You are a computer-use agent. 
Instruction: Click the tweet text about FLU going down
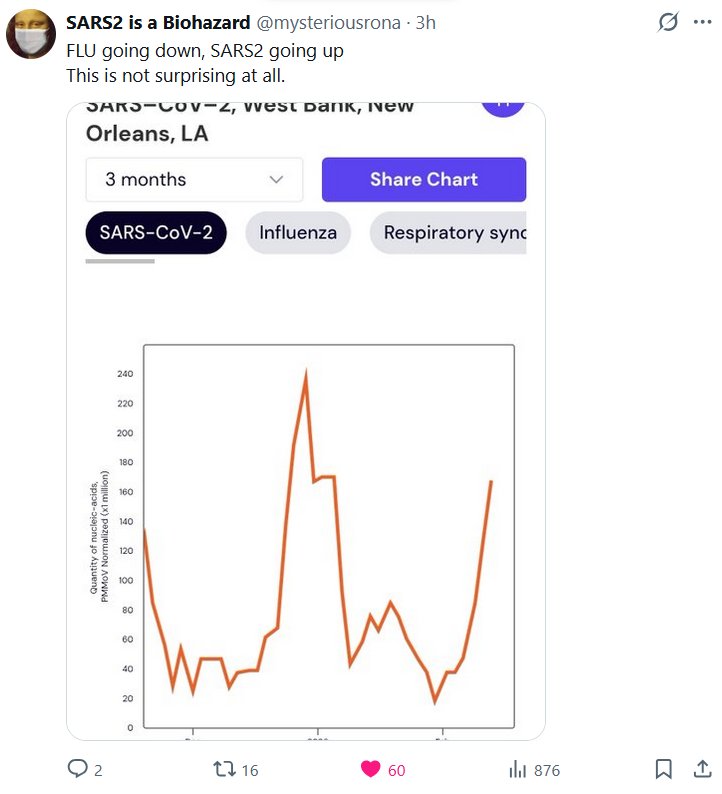[205, 50]
